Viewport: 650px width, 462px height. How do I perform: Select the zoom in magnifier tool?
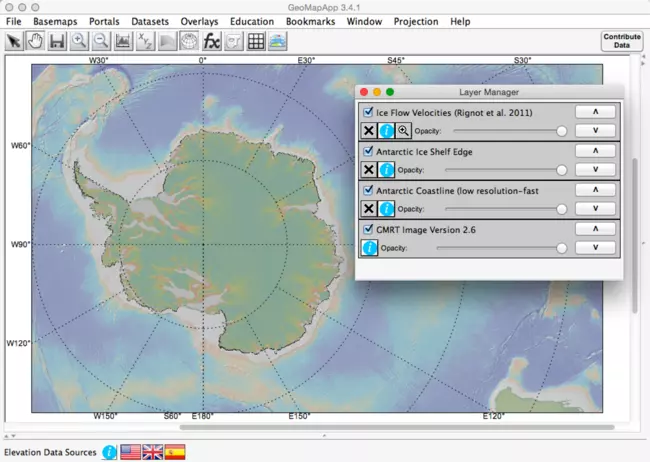pos(79,41)
